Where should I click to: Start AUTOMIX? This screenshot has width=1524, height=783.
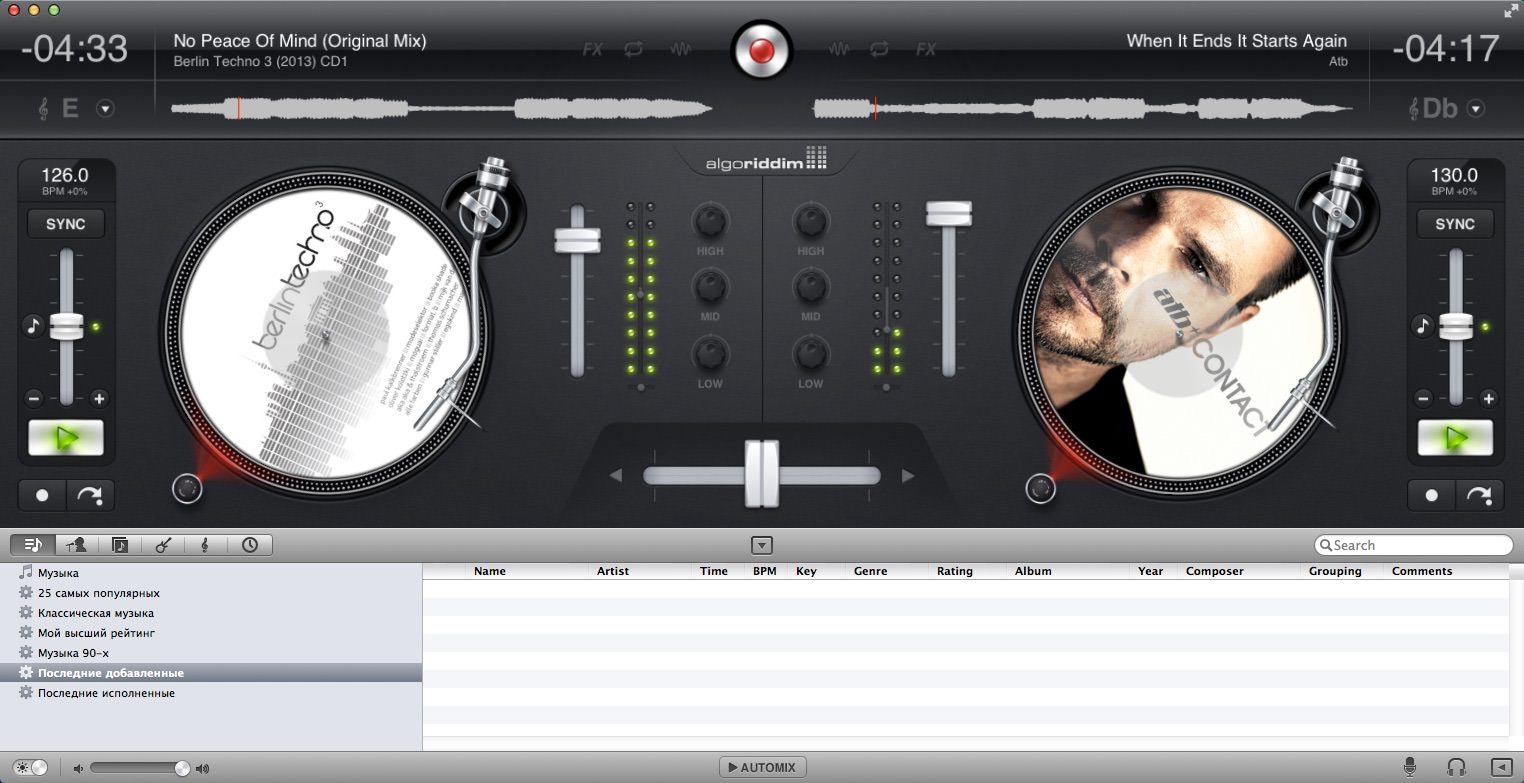[762, 768]
